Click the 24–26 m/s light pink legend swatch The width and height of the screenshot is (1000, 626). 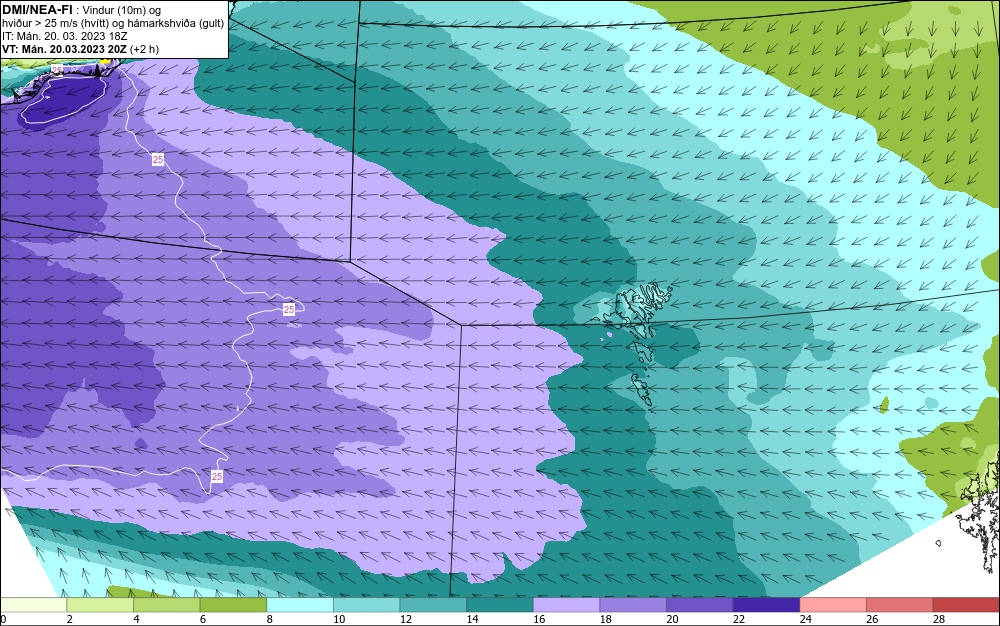(833, 605)
